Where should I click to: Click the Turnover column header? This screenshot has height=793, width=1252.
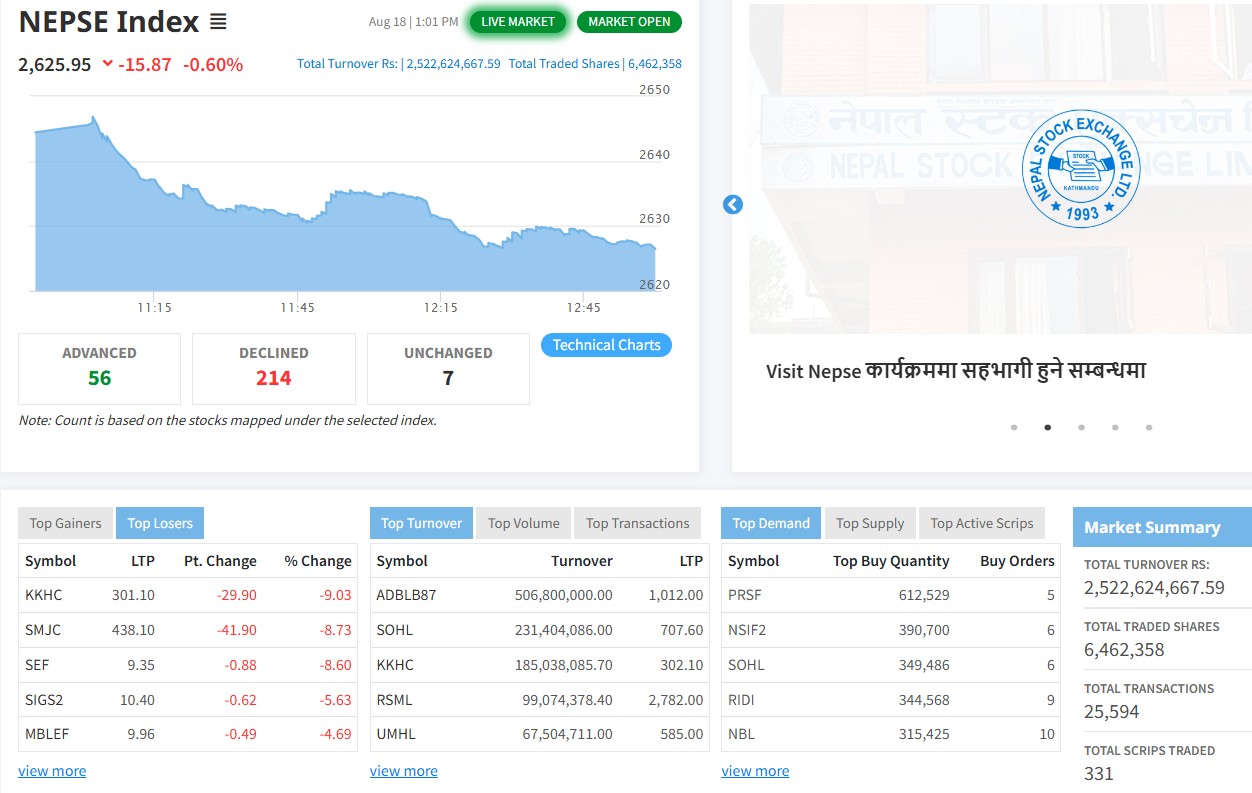coord(582,561)
